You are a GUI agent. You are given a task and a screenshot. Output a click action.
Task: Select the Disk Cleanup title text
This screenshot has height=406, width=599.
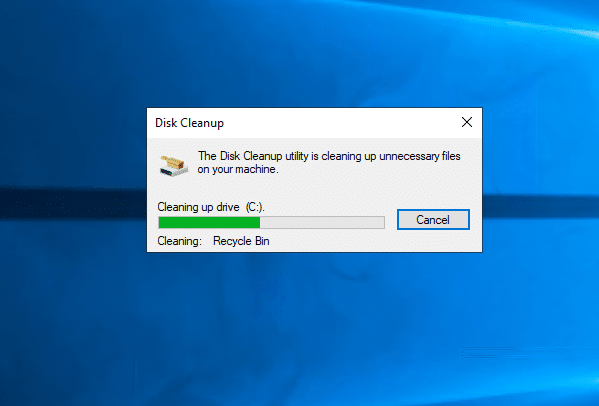pos(189,123)
